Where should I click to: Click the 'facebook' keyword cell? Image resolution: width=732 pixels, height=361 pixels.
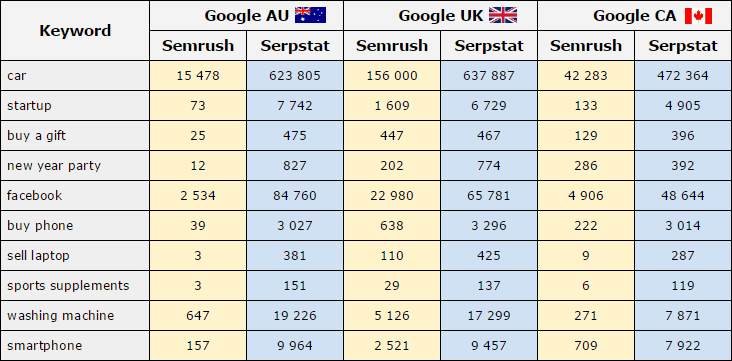75,196
